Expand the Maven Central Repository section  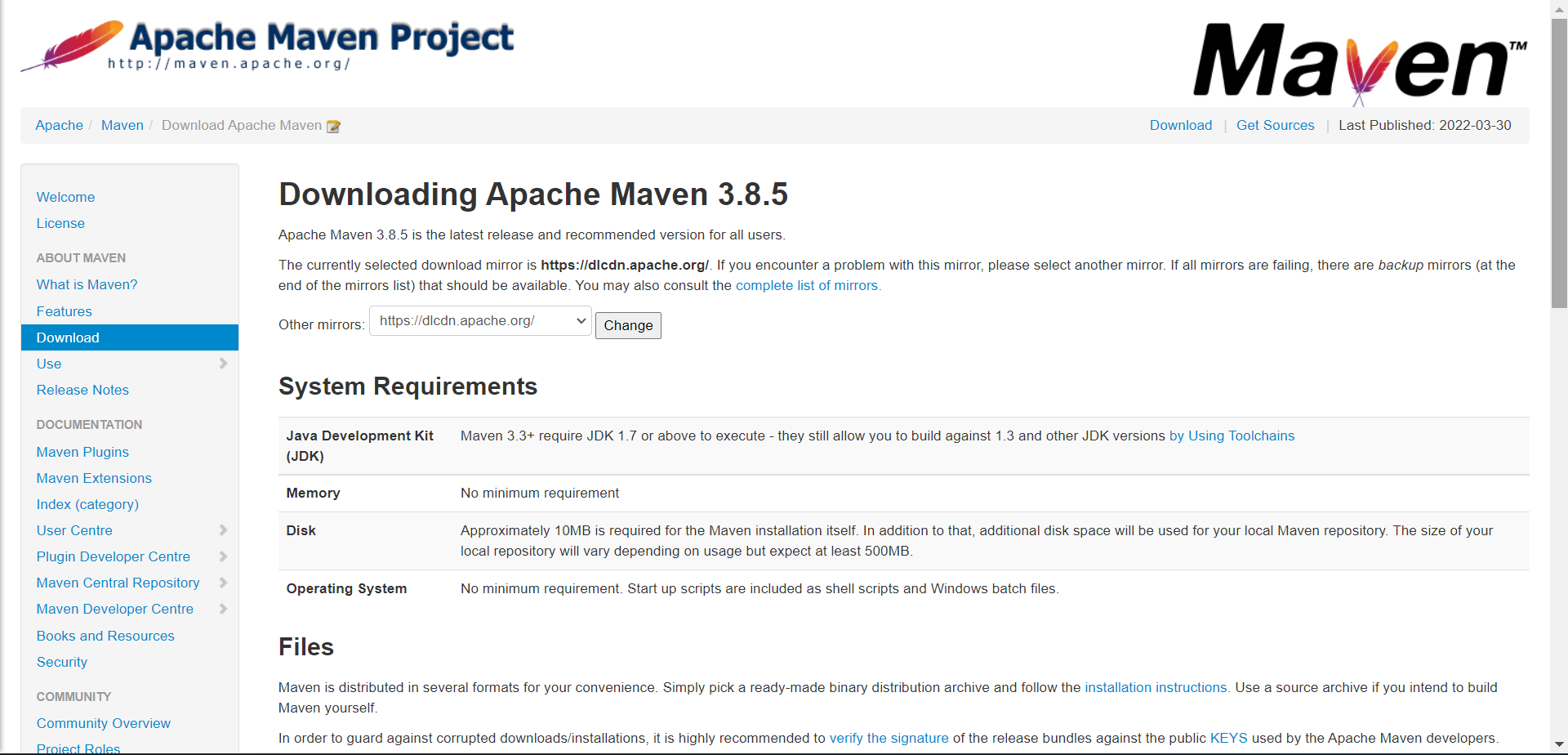point(224,583)
